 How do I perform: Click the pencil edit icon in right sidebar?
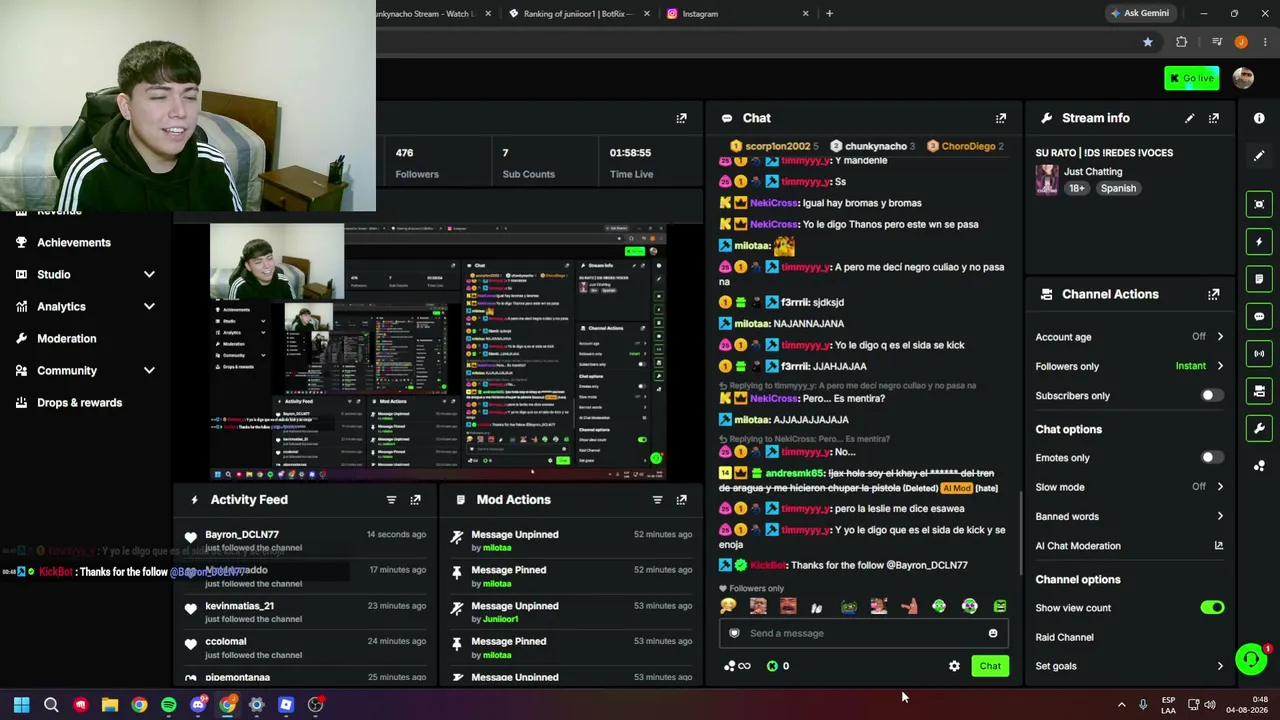[x=1259, y=155]
